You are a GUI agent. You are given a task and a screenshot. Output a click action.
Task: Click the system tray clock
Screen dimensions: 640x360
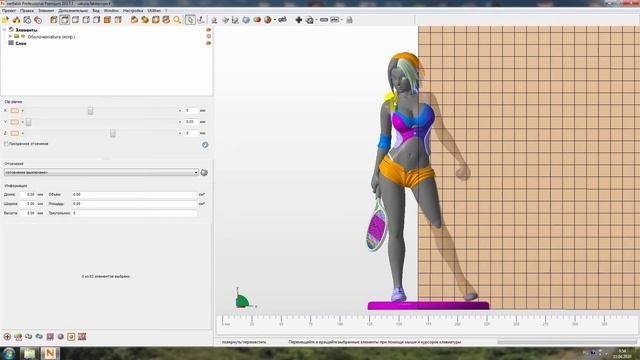point(622,353)
